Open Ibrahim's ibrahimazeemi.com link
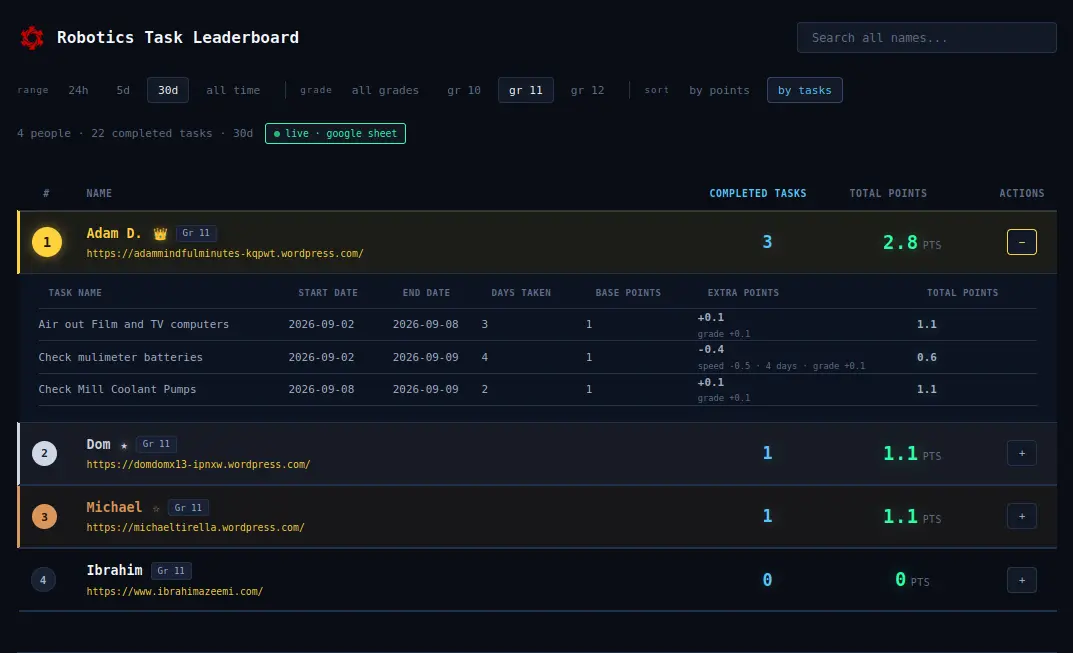This screenshot has width=1073, height=653. click(174, 591)
